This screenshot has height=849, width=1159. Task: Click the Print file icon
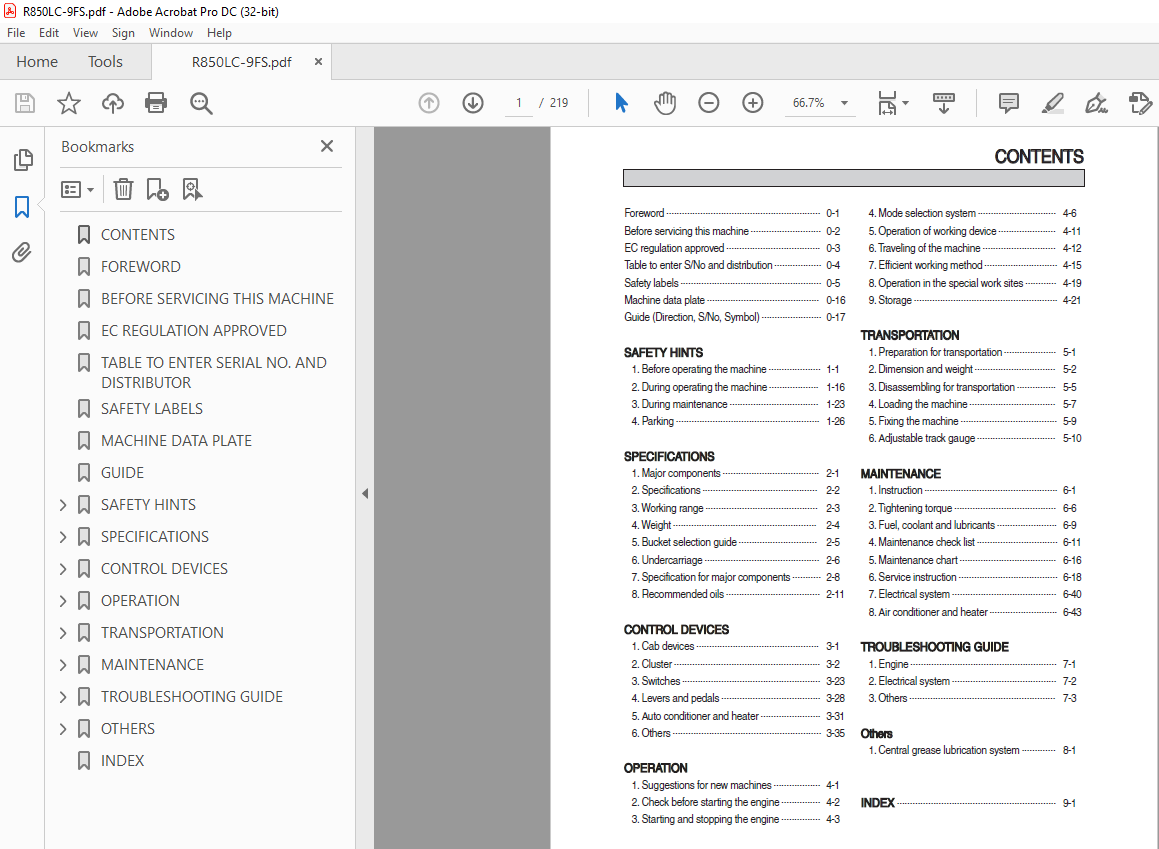156,103
